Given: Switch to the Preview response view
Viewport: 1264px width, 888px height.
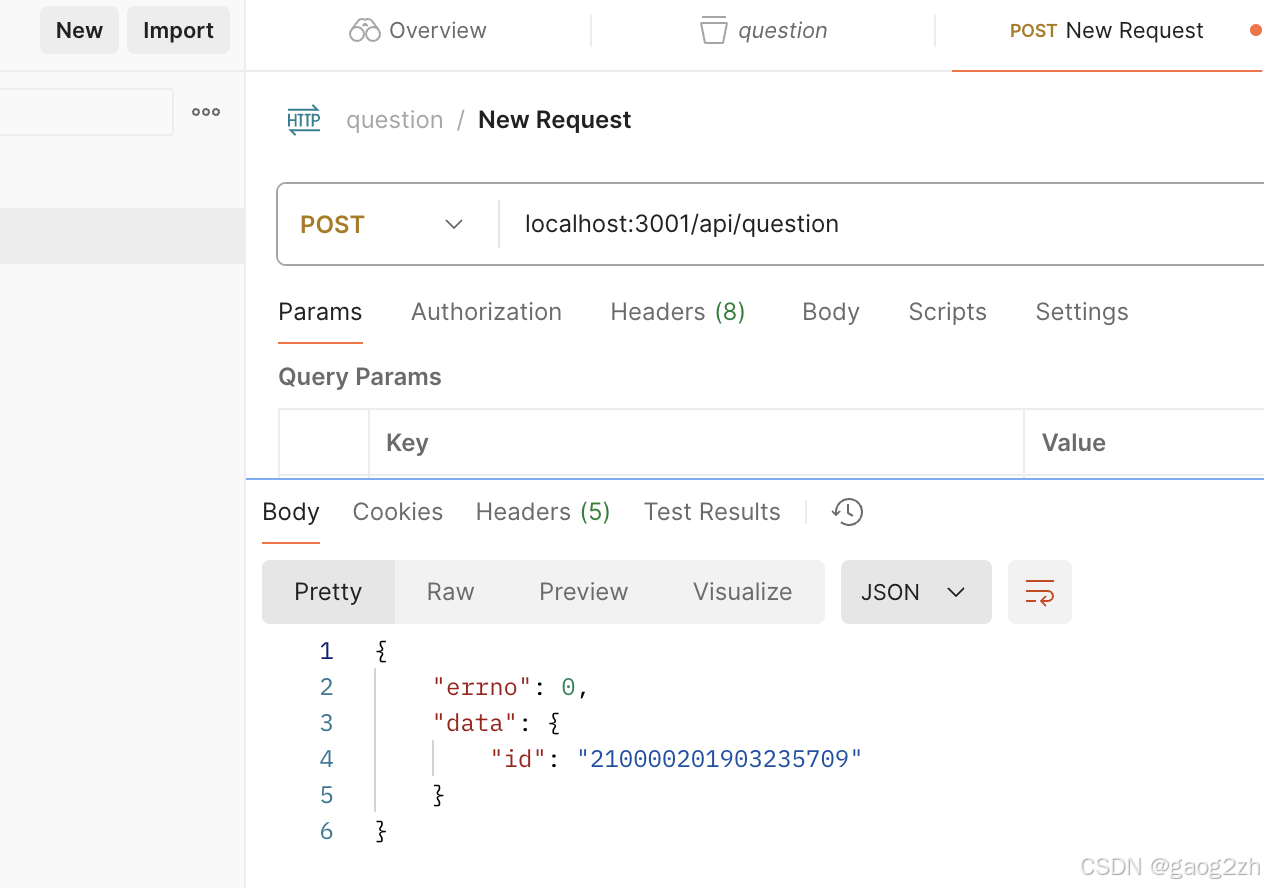Looking at the screenshot, I should pyautogui.click(x=583, y=592).
